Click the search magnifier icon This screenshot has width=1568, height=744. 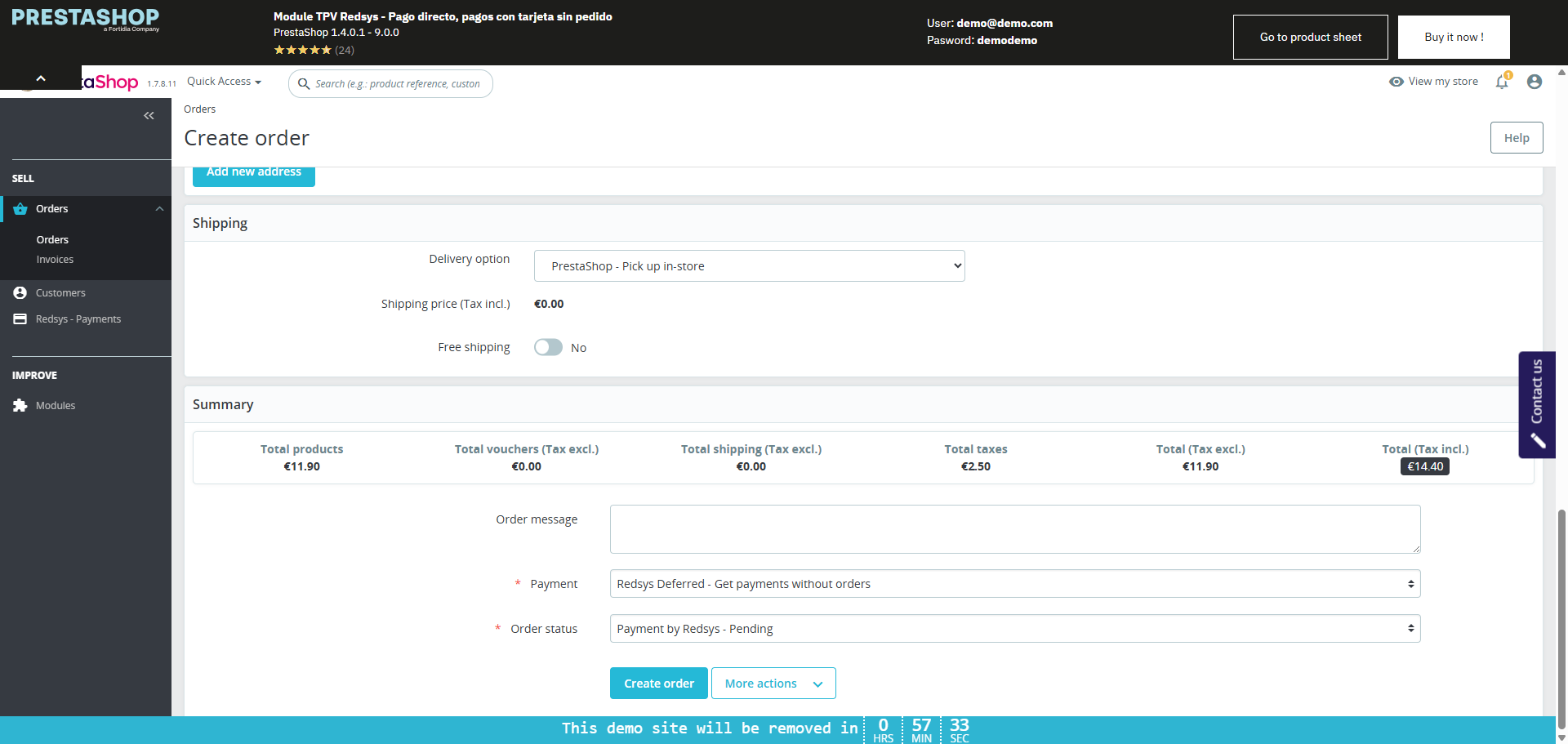point(304,84)
